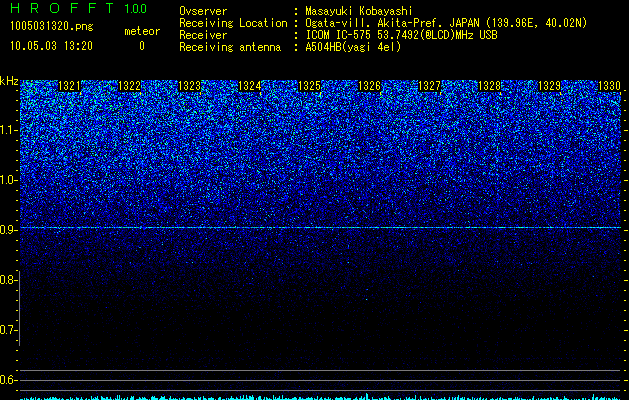Click the kHz axis unit label

click(x=9, y=81)
